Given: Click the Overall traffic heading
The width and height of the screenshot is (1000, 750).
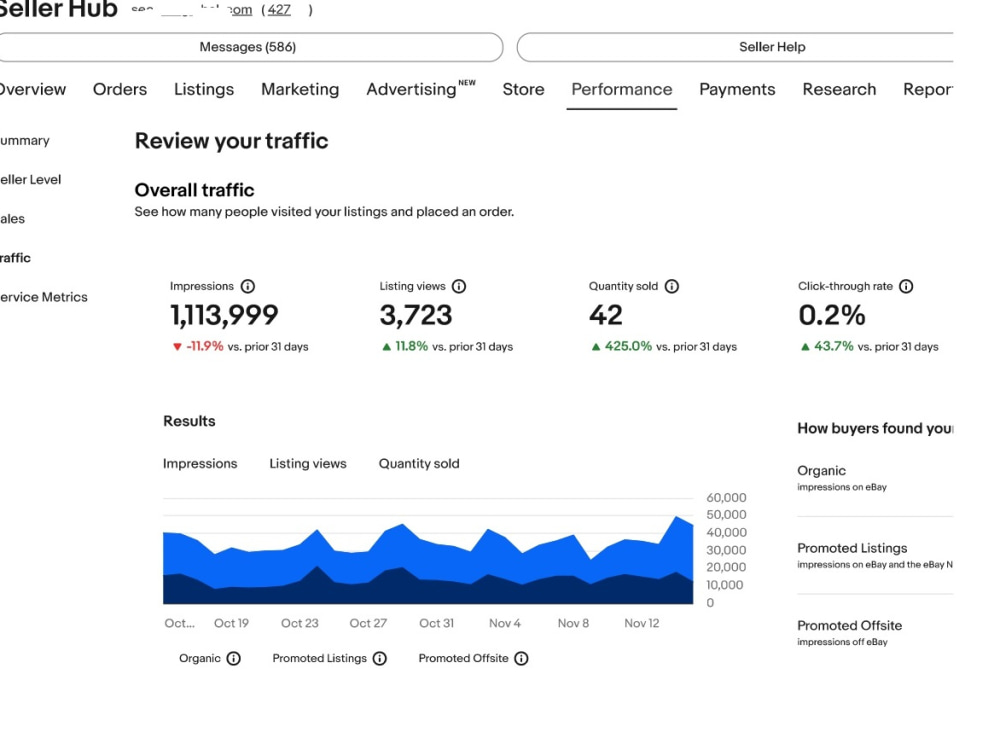Looking at the screenshot, I should point(195,190).
